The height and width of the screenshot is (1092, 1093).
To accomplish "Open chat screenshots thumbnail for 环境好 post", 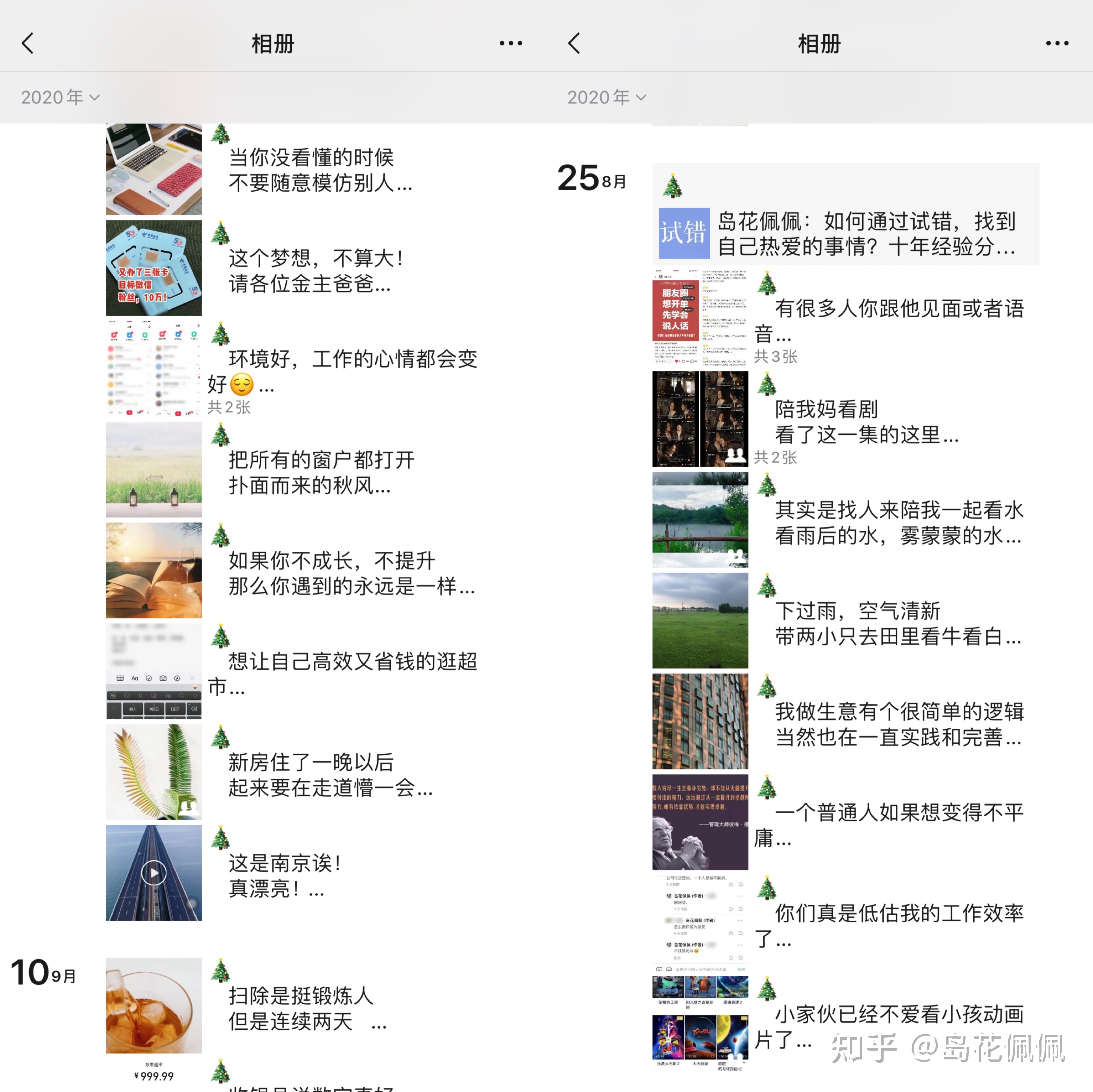I will [x=154, y=369].
